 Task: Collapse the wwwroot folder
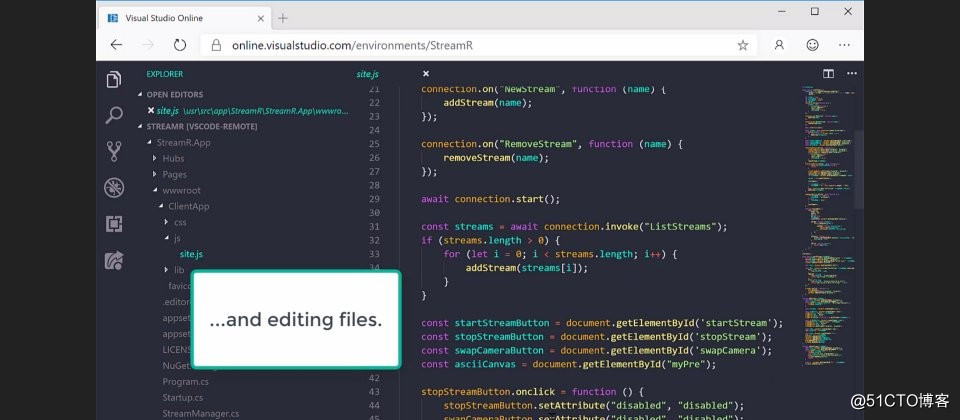coord(176,190)
